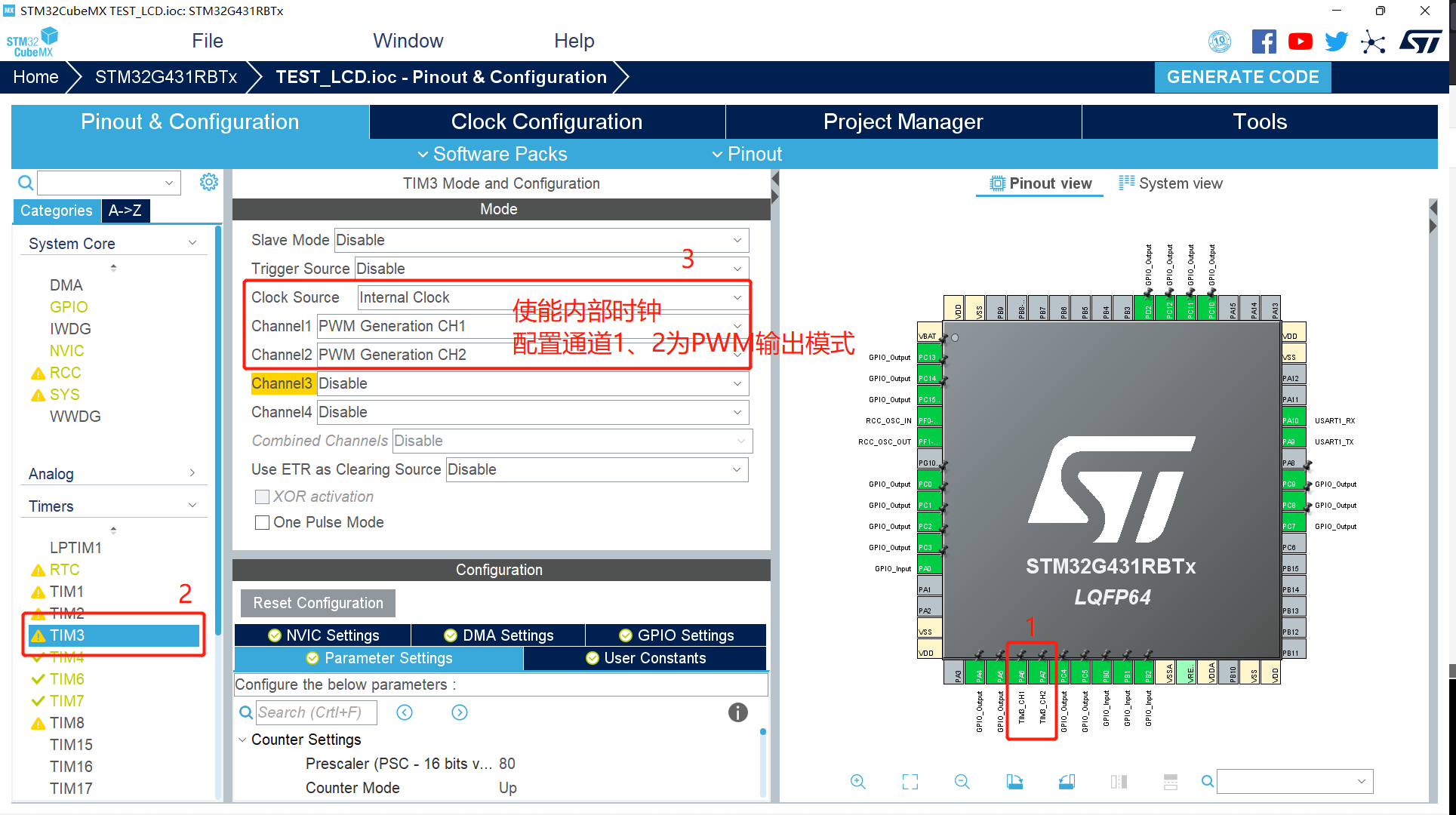
Task: Switch to Project Manager tab
Action: (903, 121)
